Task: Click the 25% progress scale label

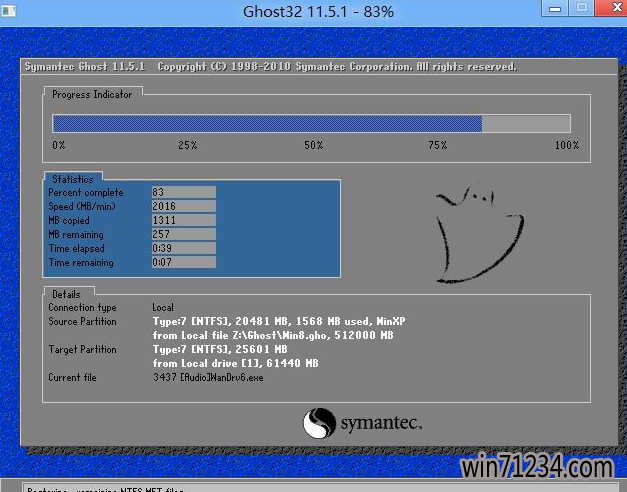Action: pyautogui.click(x=188, y=145)
